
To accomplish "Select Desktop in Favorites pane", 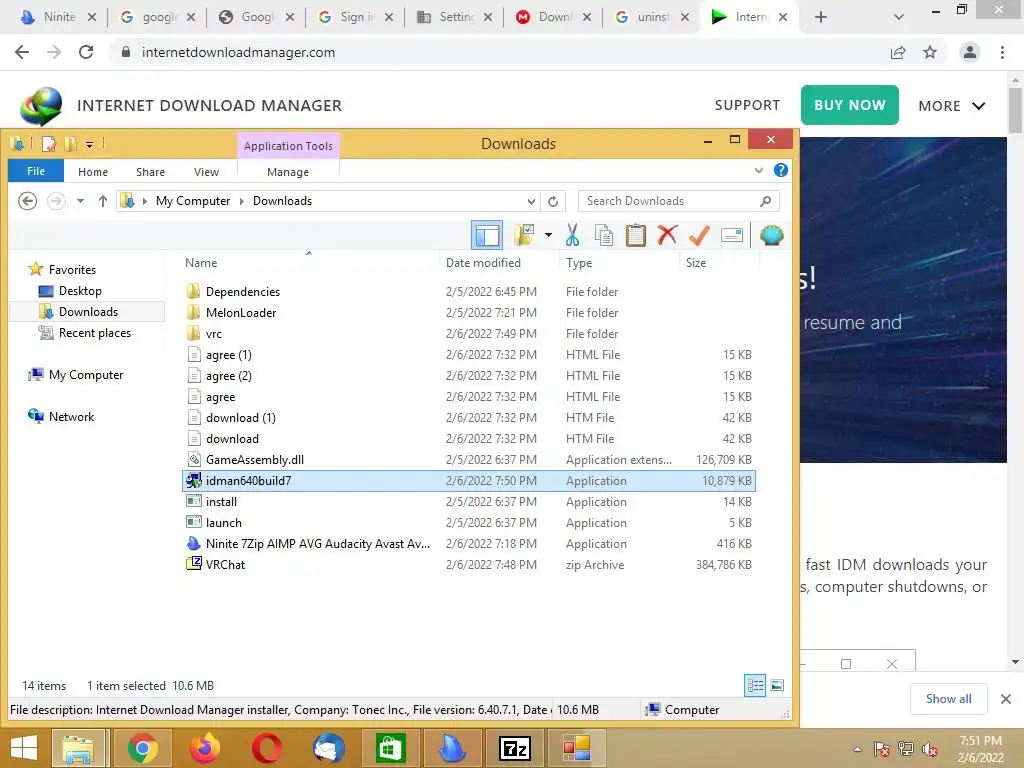I will pyautogui.click(x=80, y=291).
